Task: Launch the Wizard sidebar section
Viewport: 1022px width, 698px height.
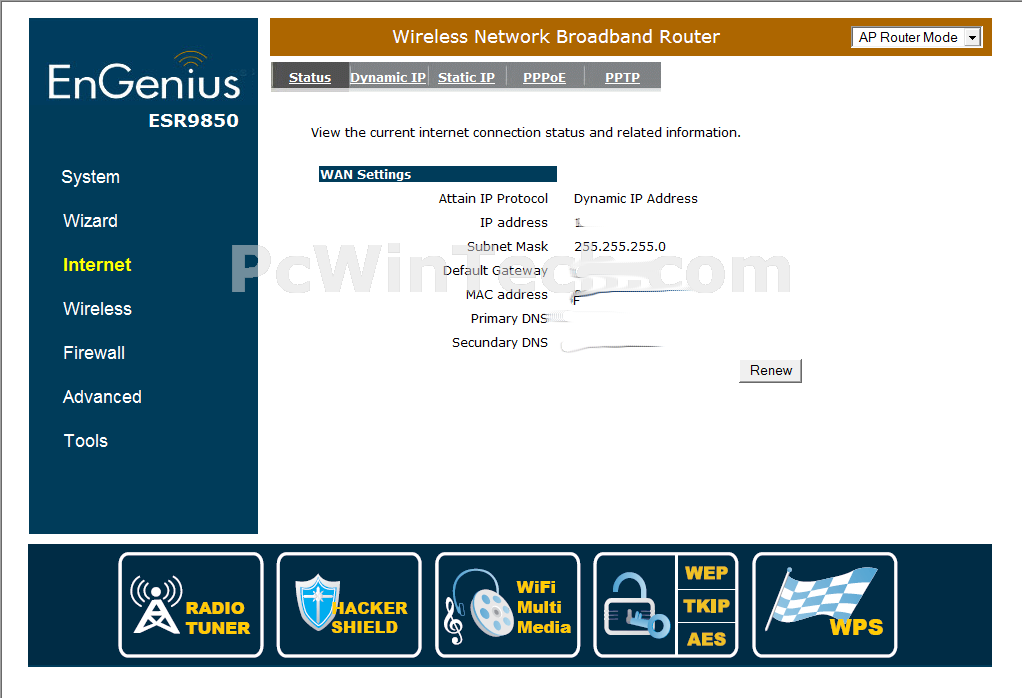Action: coord(91,221)
